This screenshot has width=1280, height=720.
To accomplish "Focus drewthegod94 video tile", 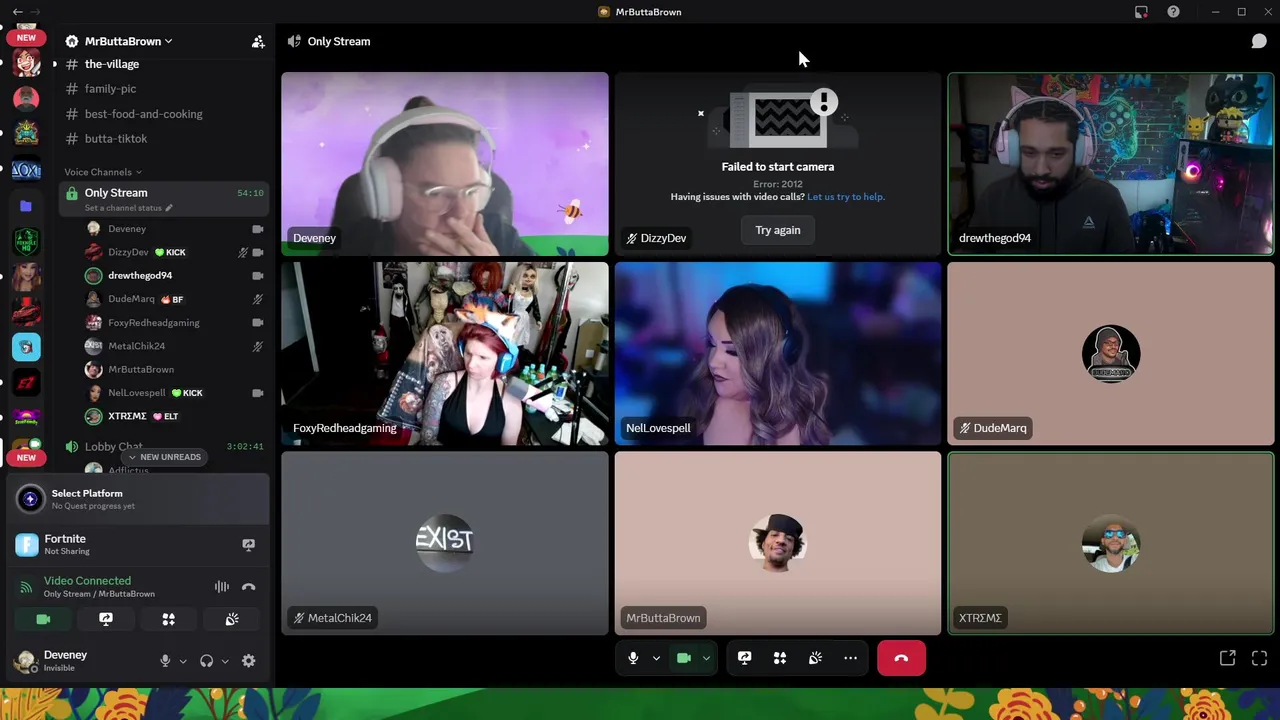I will click(x=1110, y=164).
